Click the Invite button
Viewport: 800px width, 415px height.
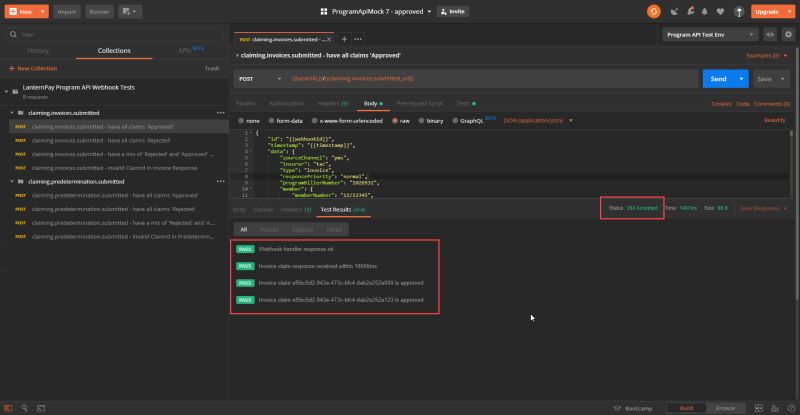click(453, 11)
